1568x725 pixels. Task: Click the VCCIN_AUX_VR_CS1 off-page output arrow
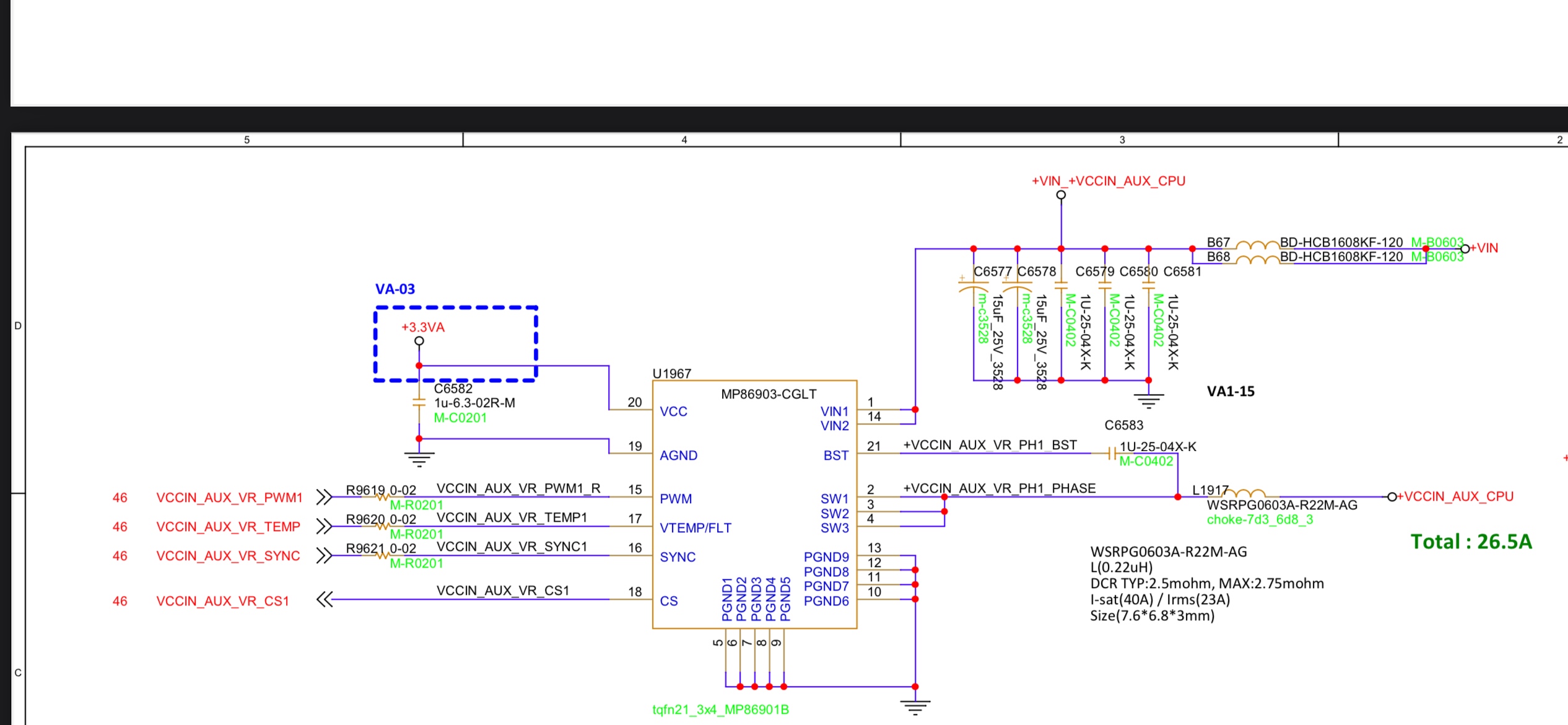pos(324,599)
